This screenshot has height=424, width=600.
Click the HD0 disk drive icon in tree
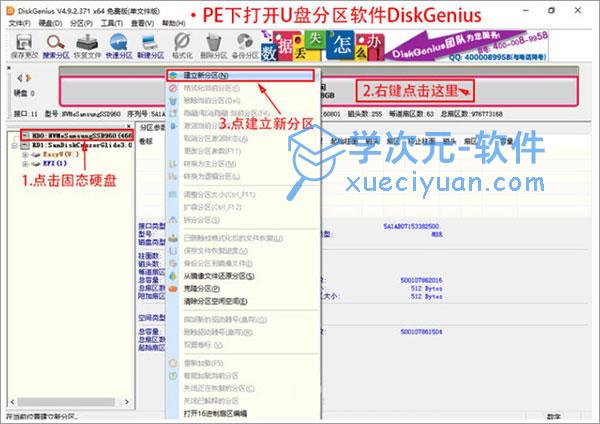tap(25, 135)
